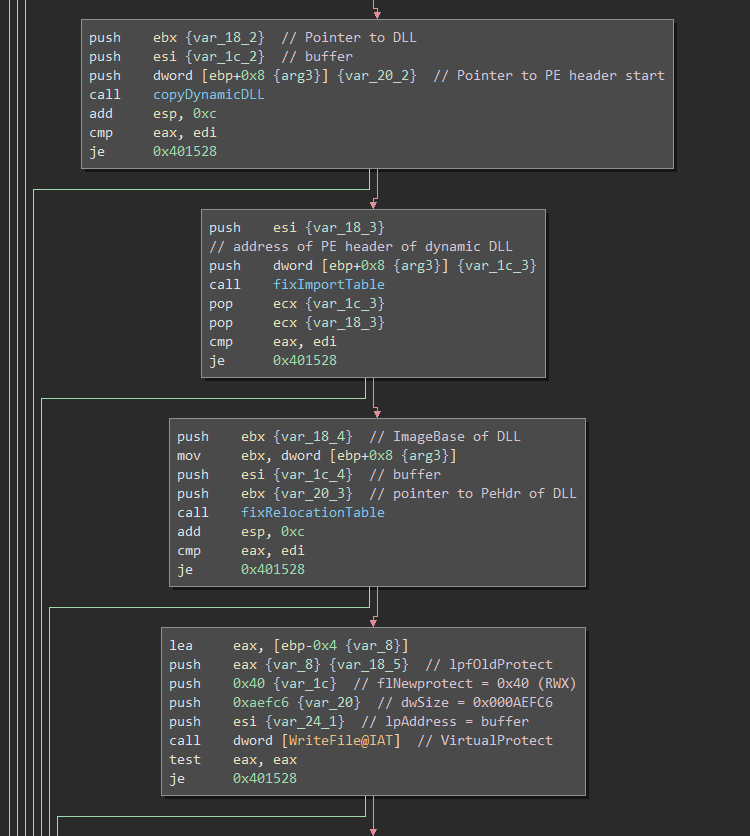Select the var_20_3 variable token
The height and width of the screenshot is (836, 750).
coord(312,494)
